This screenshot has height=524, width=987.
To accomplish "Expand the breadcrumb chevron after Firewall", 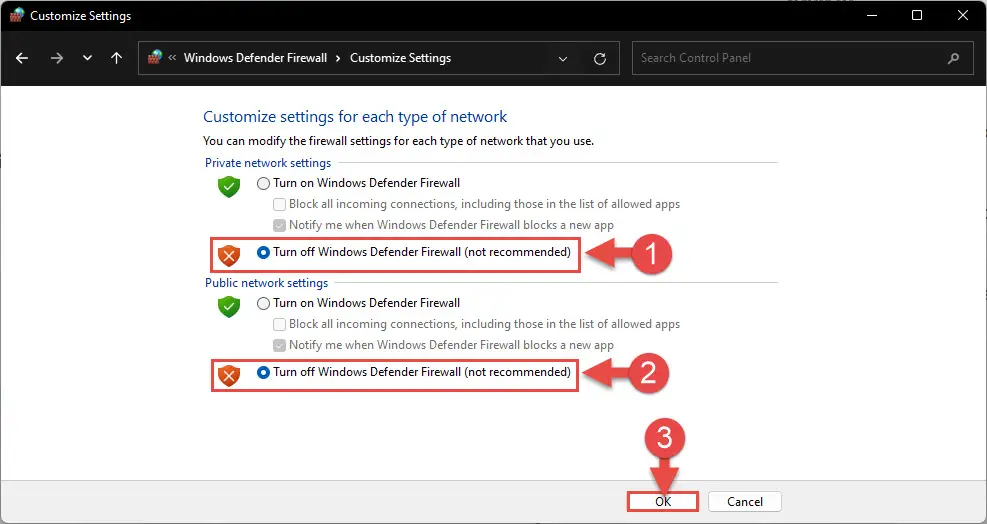I will tap(338, 58).
